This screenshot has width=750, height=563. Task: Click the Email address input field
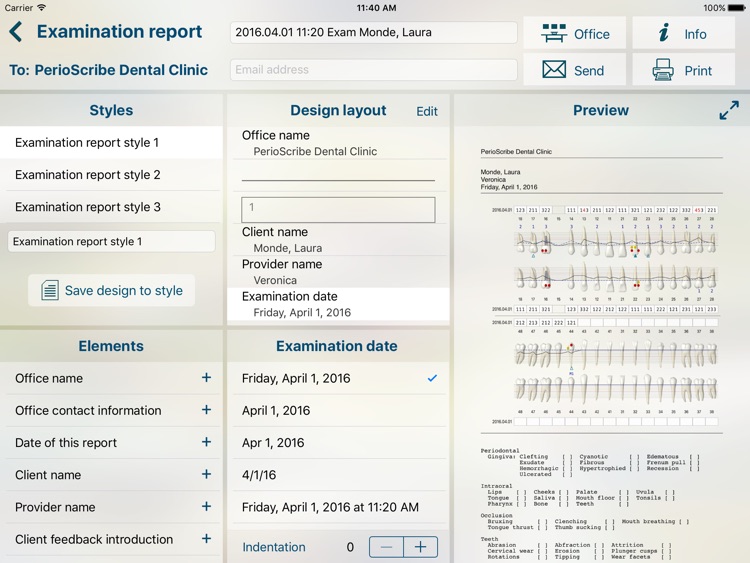pos(373,70)
